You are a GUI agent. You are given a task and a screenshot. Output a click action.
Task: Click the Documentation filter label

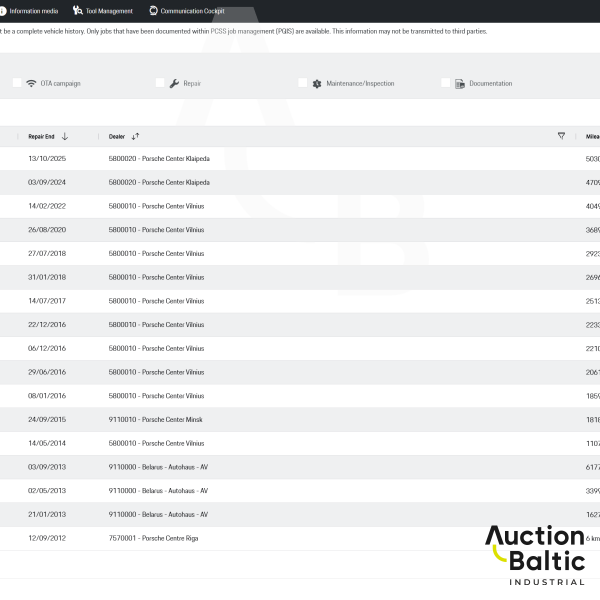491,83
